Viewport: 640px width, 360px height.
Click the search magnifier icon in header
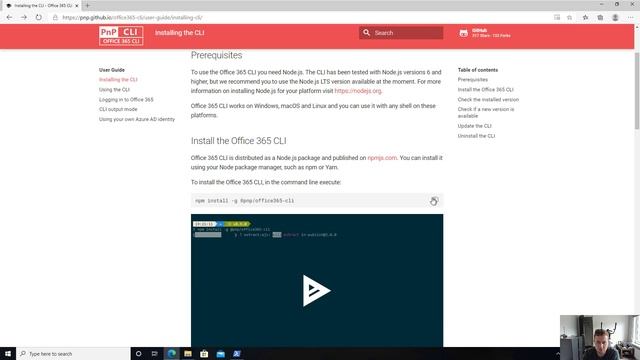366,33
